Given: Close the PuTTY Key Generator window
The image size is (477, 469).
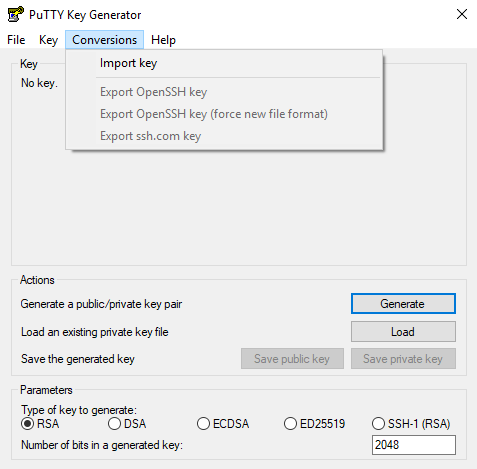Looking at the screenshot, I should [462, 14].
